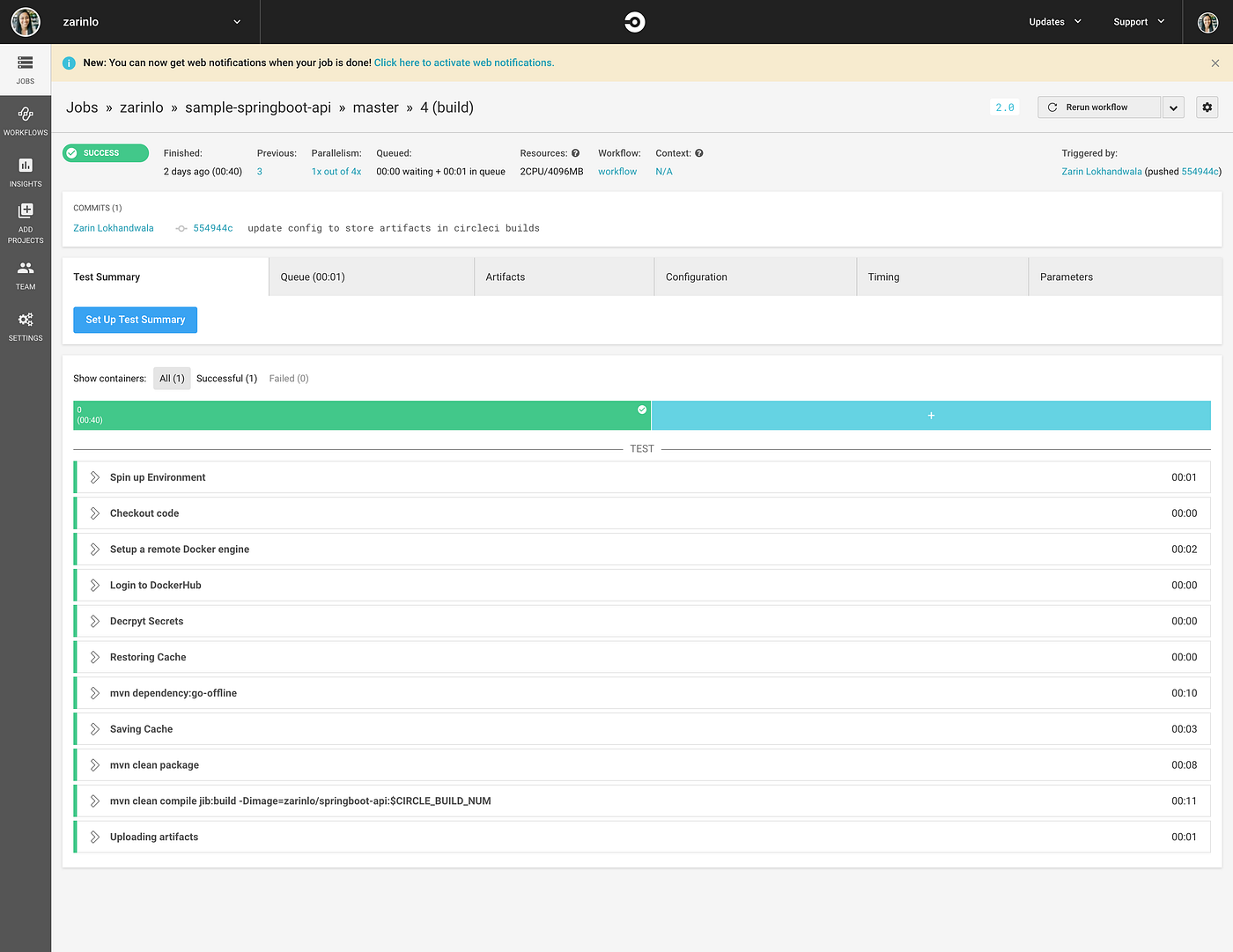Open Zarin Lokhandwala triggered-by link
Viewport: 1233px width, 952px height.
1102,172
